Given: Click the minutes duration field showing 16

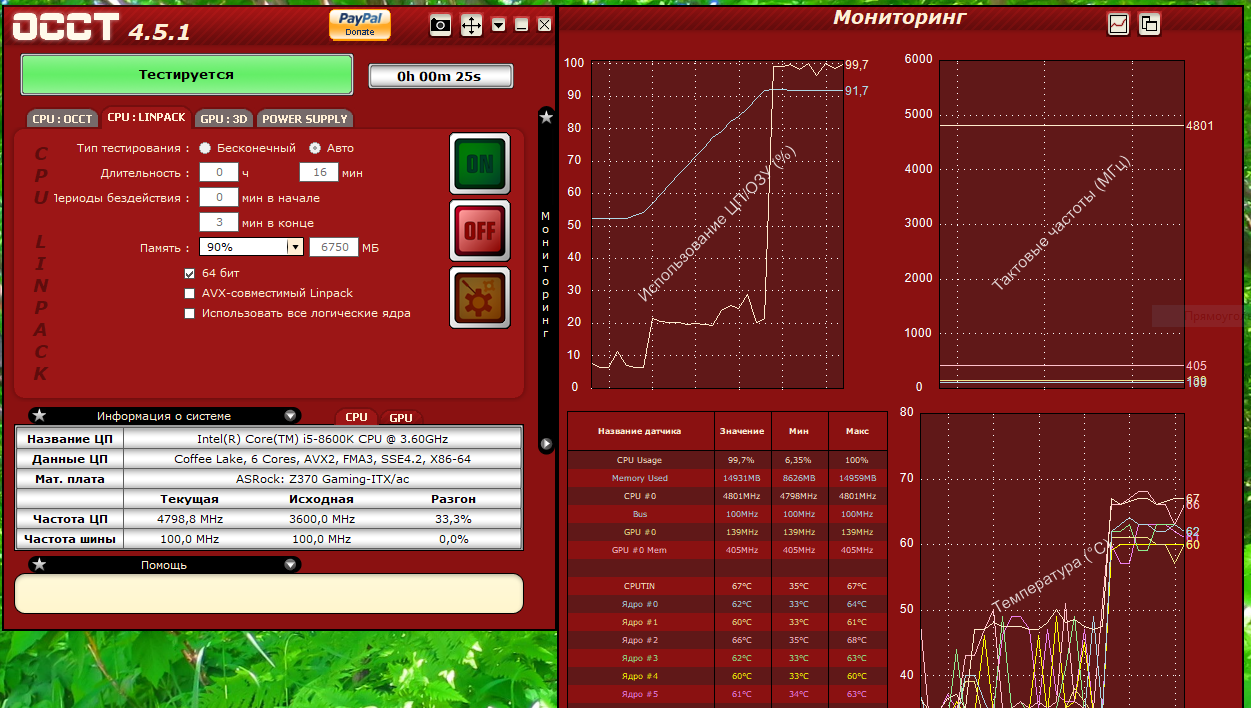Looking at the screenshot, I should pyautogui.click(x=319, y=172).
